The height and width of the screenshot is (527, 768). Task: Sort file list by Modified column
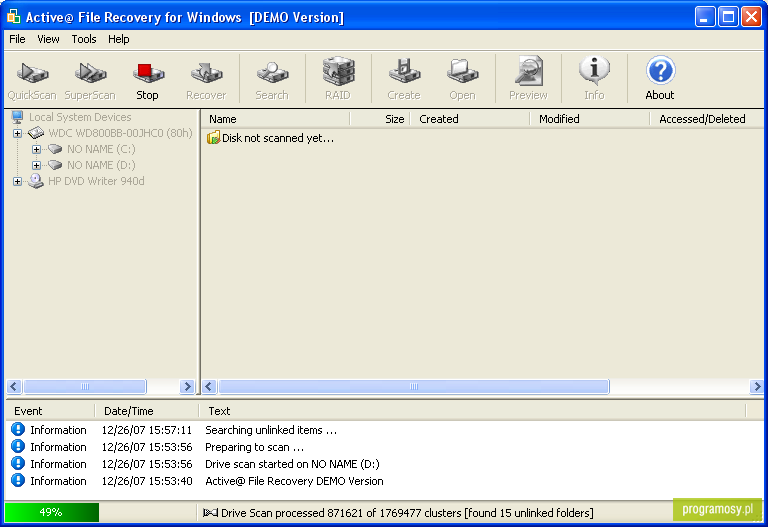click(x=590, y=119)
